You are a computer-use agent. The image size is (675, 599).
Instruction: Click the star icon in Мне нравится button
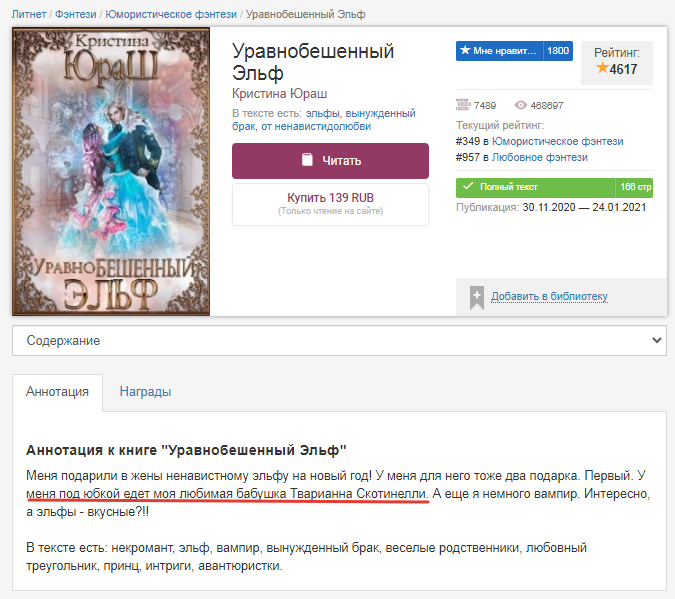465,50
